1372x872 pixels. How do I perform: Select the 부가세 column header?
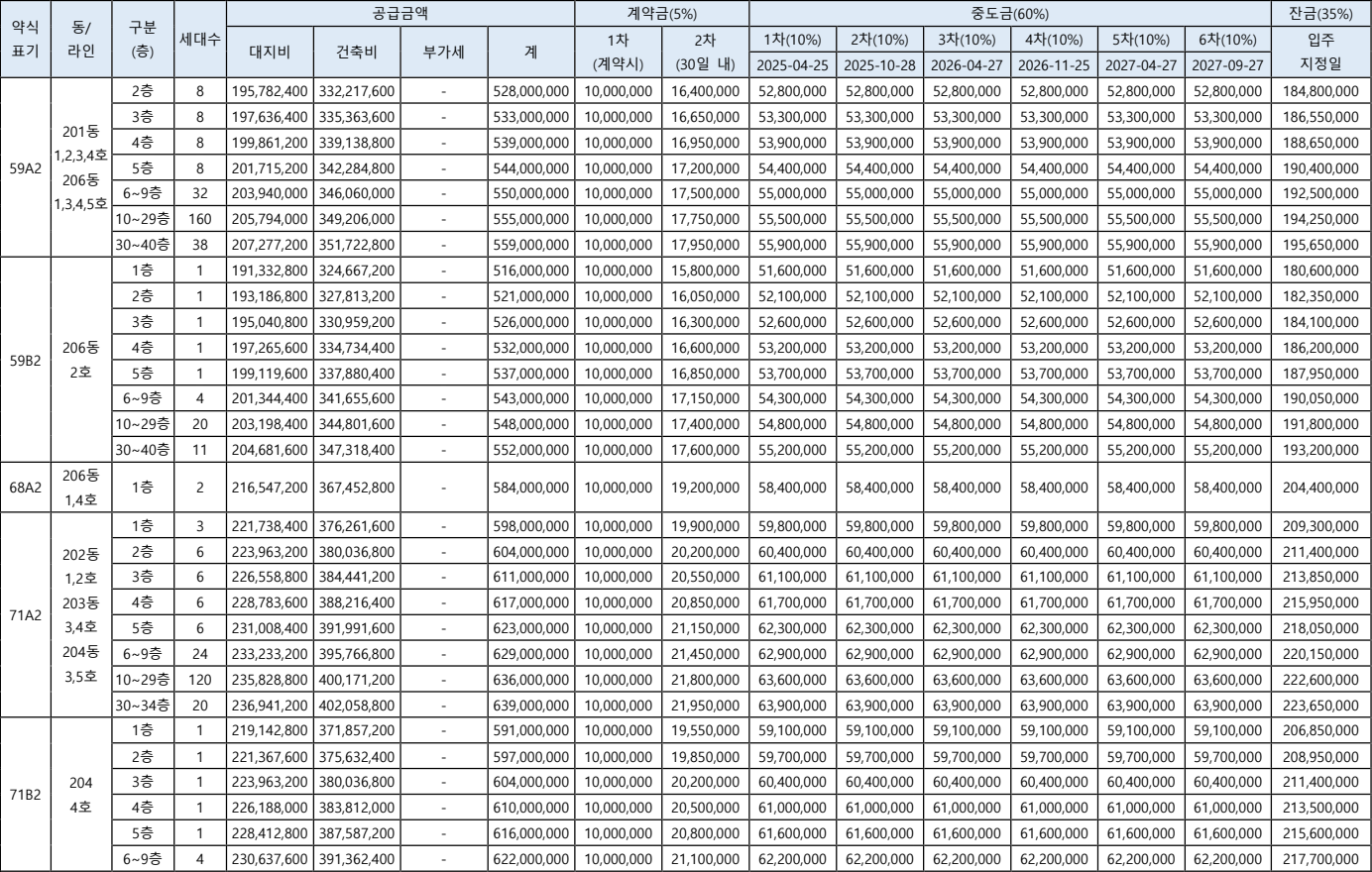444,53
